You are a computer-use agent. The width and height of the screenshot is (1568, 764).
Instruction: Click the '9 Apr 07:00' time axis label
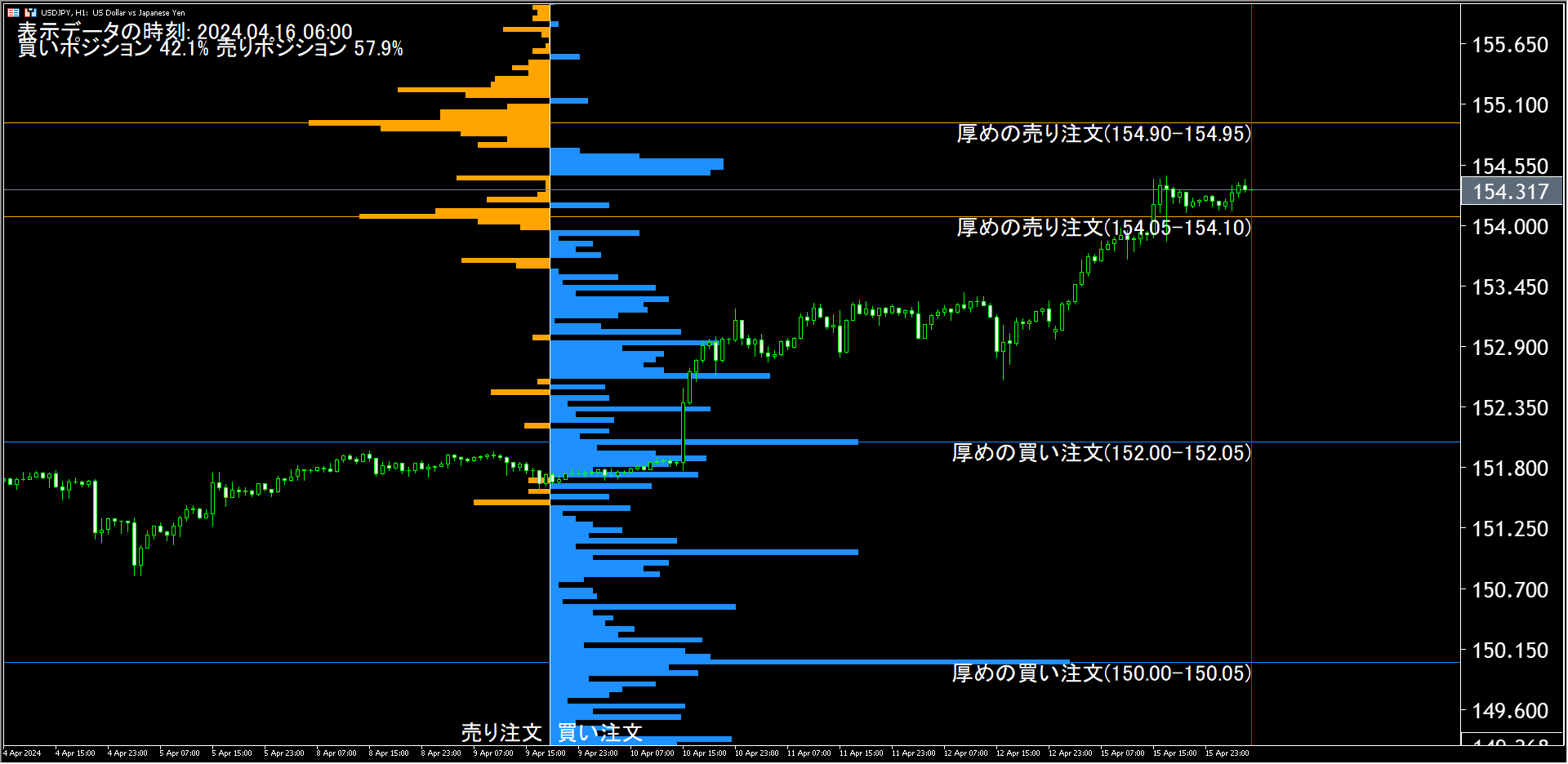[493, 753]
